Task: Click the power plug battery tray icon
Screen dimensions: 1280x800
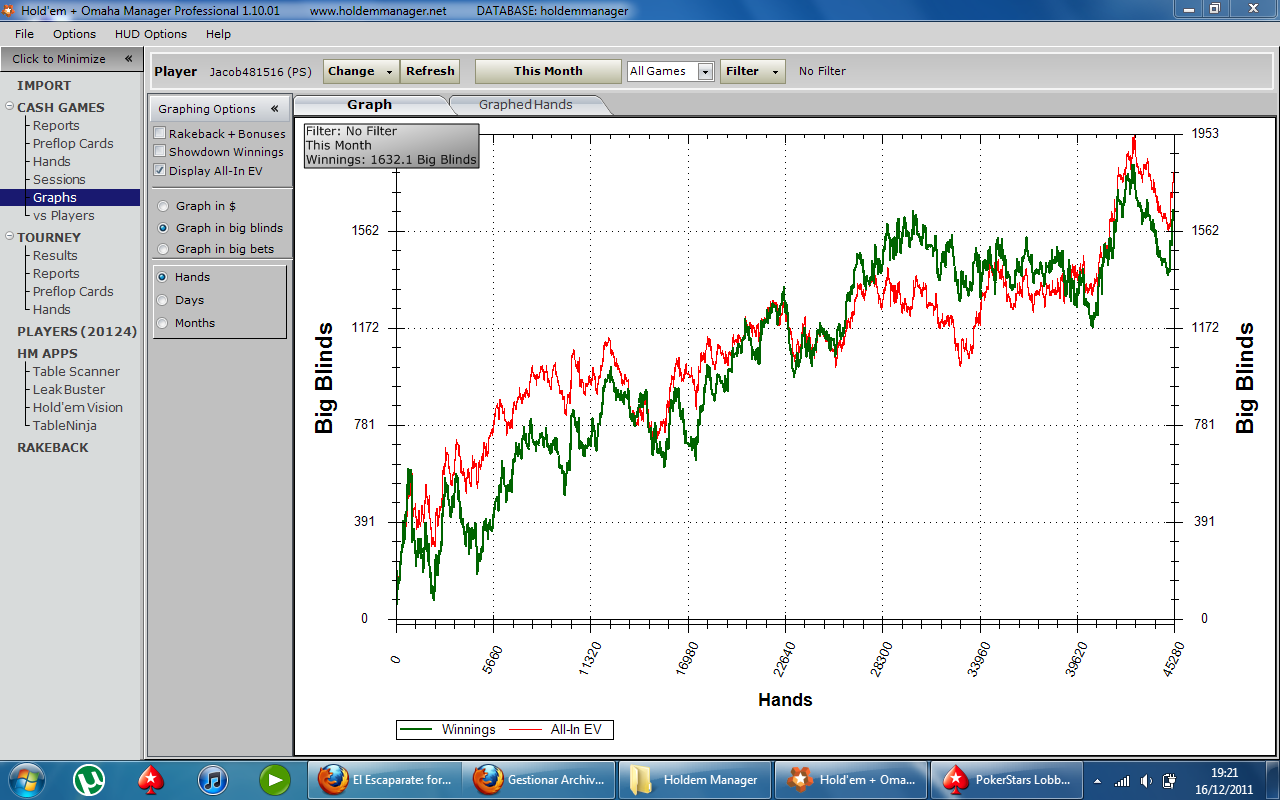Action: [x=1170, y=781]
